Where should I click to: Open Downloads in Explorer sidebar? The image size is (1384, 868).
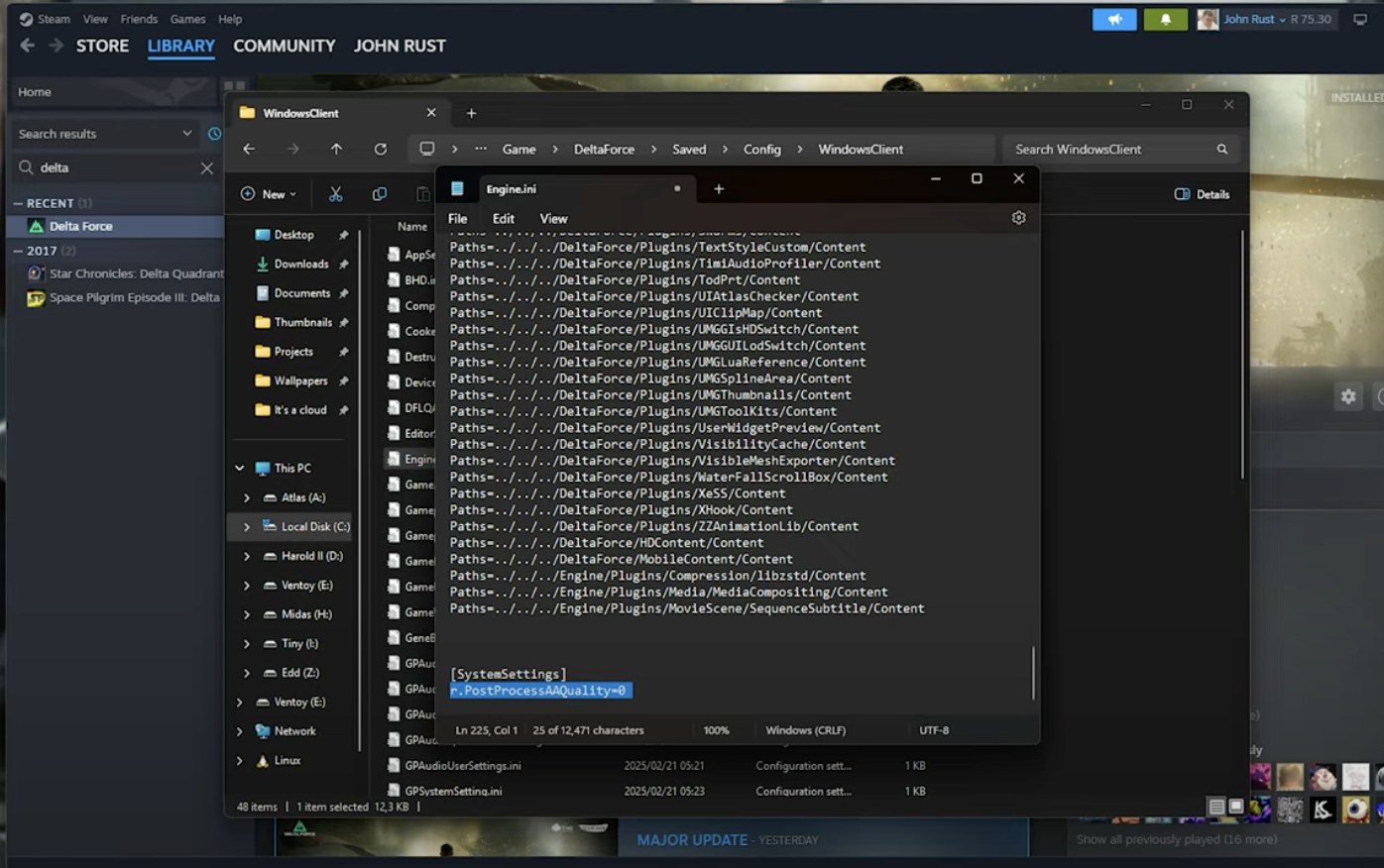(300, 265)
